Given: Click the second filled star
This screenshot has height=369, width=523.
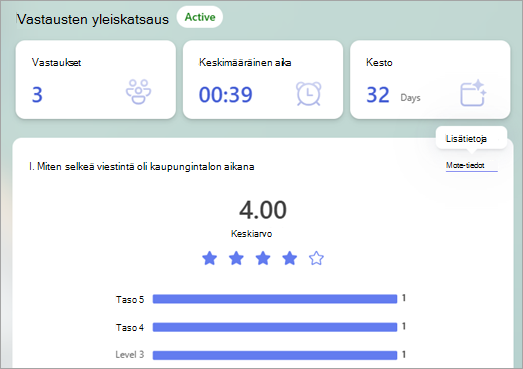Looking at the screenshot, I should tap(236, 258).
